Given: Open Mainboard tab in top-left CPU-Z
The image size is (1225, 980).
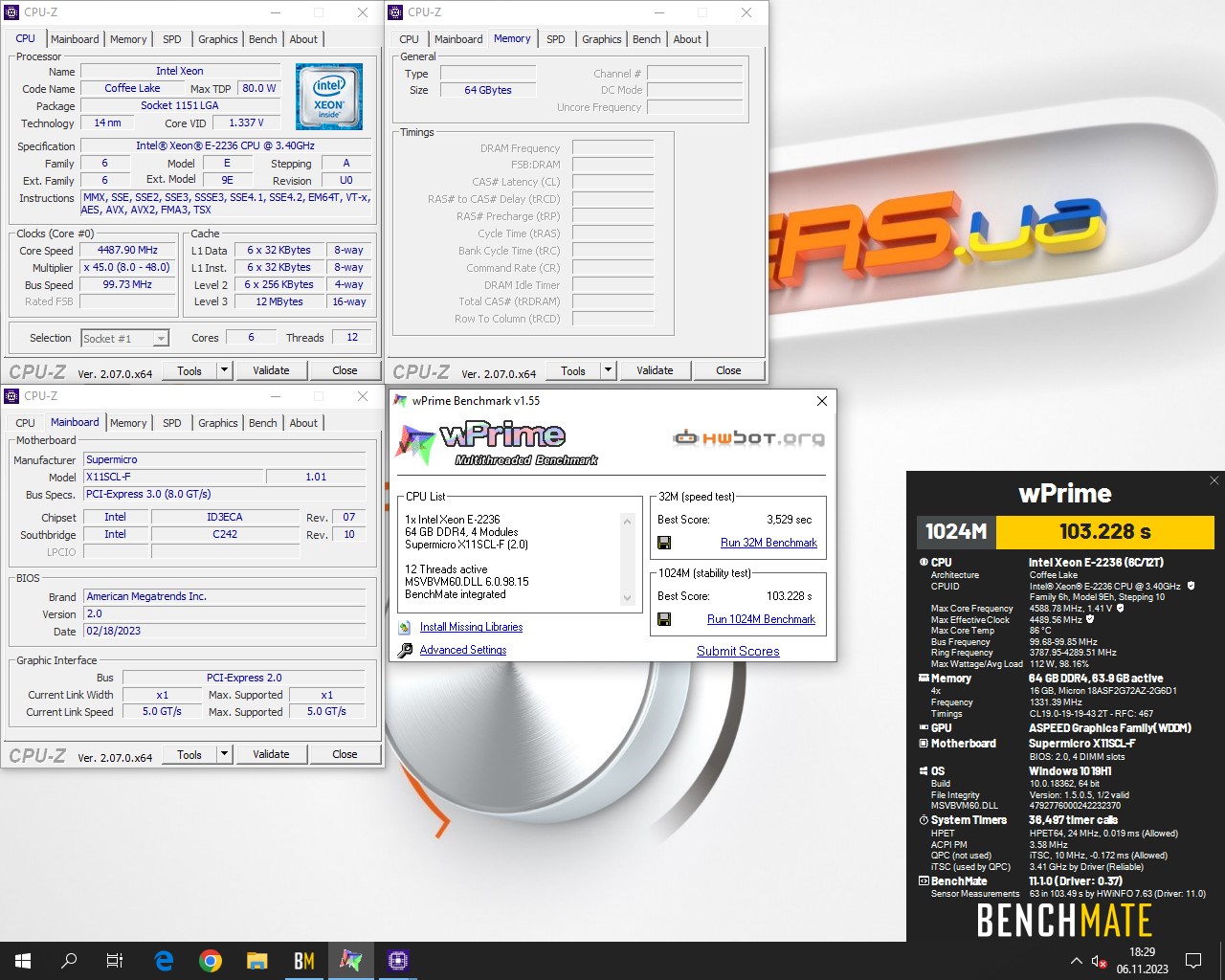Looking at the screenshot, I should point(75,39).
